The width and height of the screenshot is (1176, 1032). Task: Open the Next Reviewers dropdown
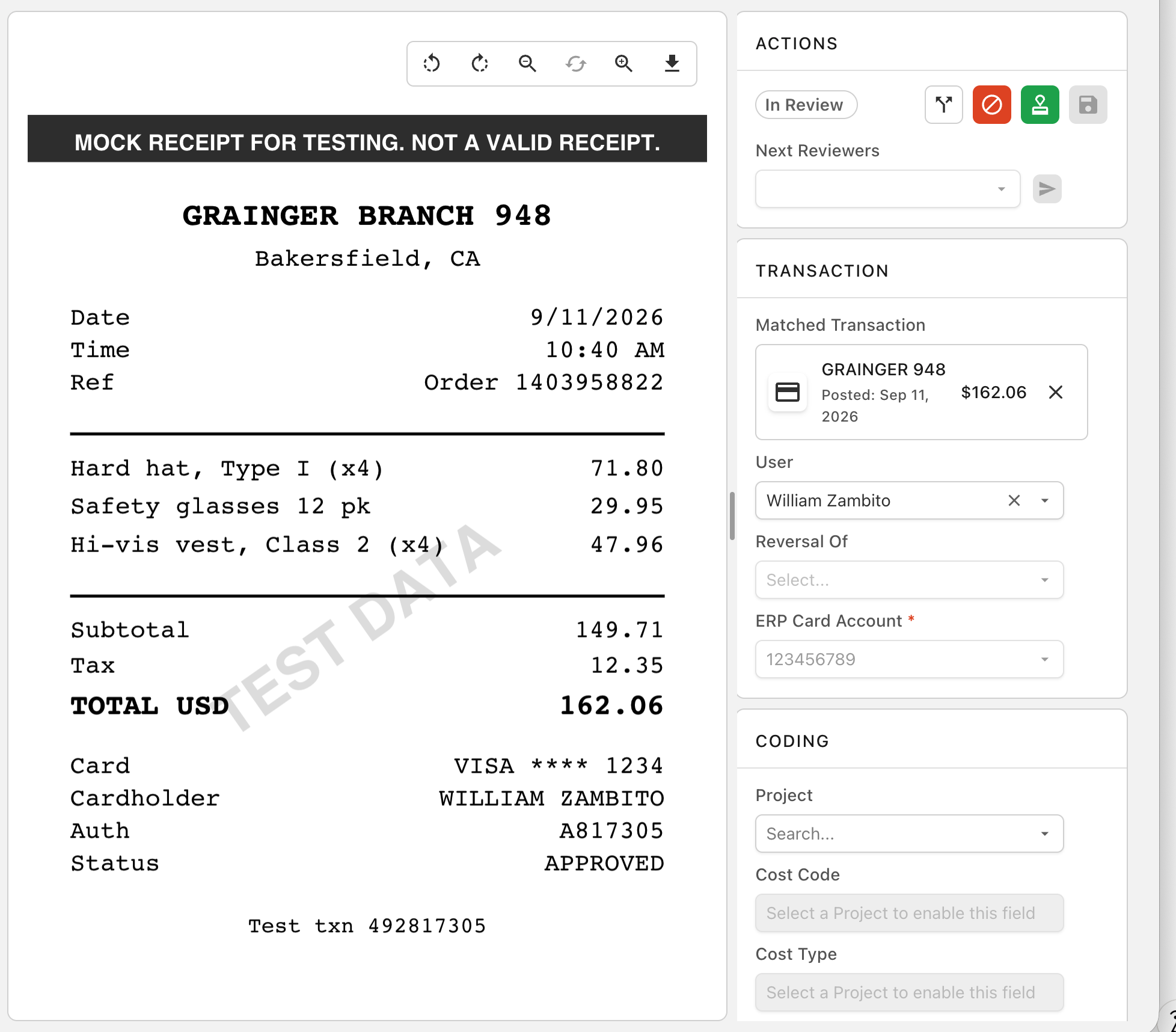tap(888, 189)
